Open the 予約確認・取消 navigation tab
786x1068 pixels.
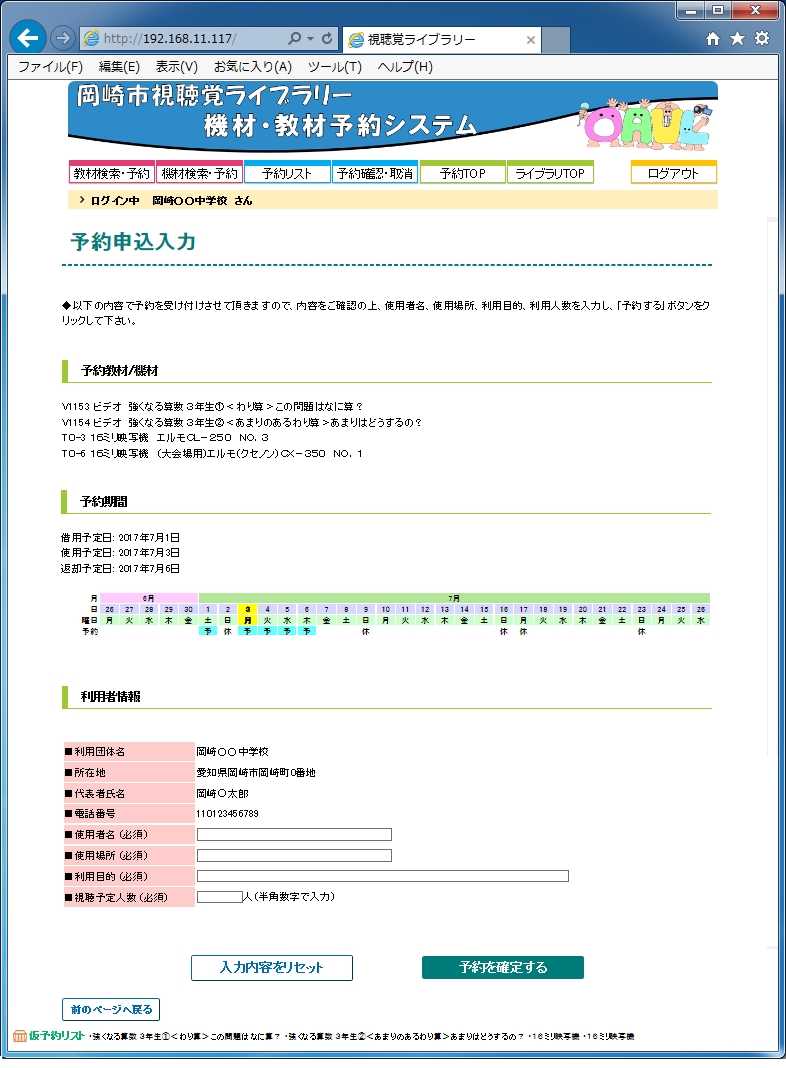375,173
